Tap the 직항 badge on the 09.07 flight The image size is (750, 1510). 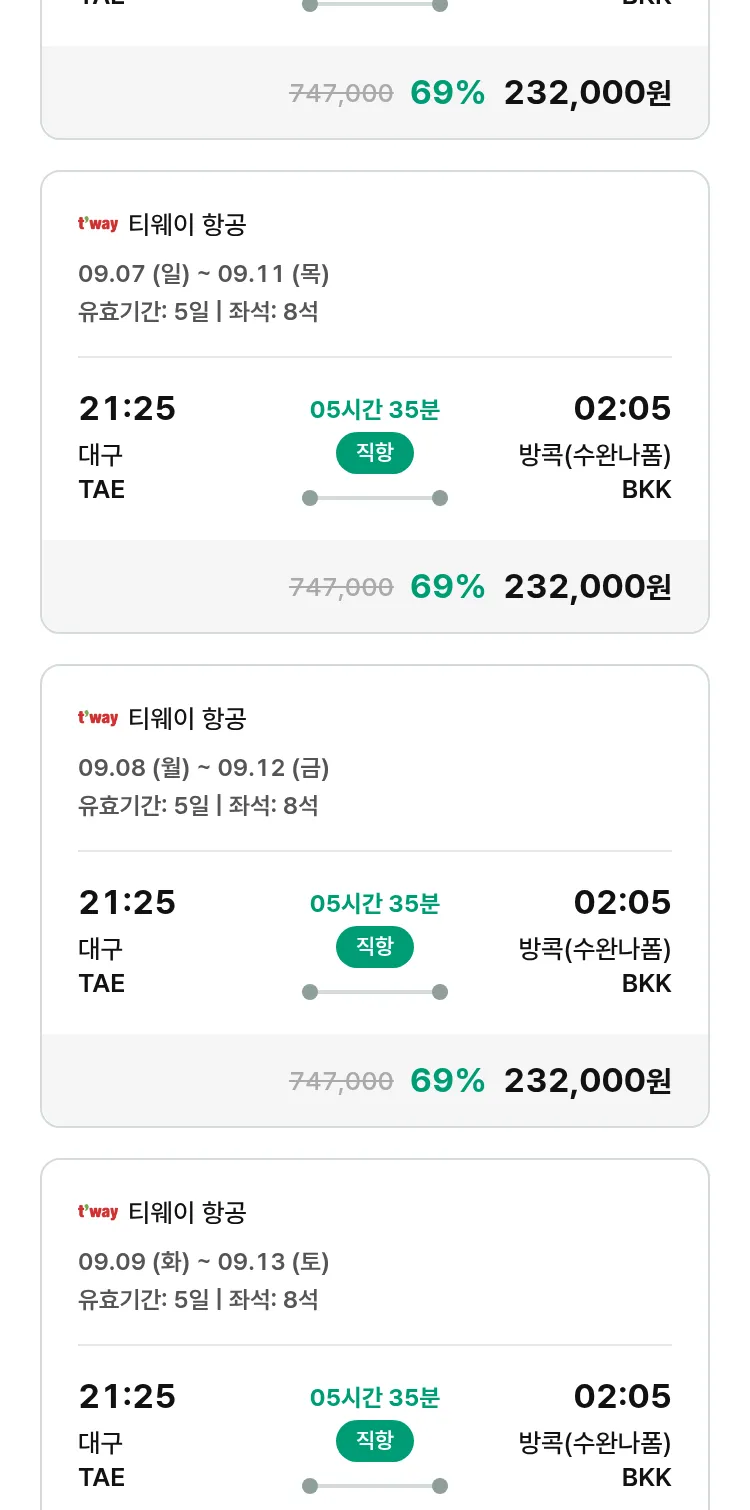(375, 453)
